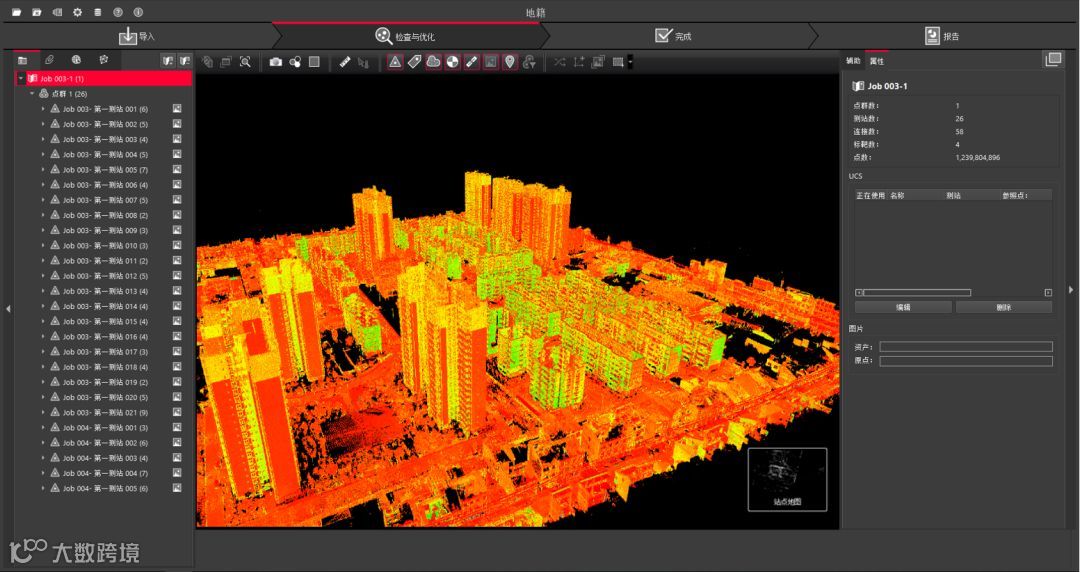Collapse the 点群 1 (26) group

coord(32,93)
